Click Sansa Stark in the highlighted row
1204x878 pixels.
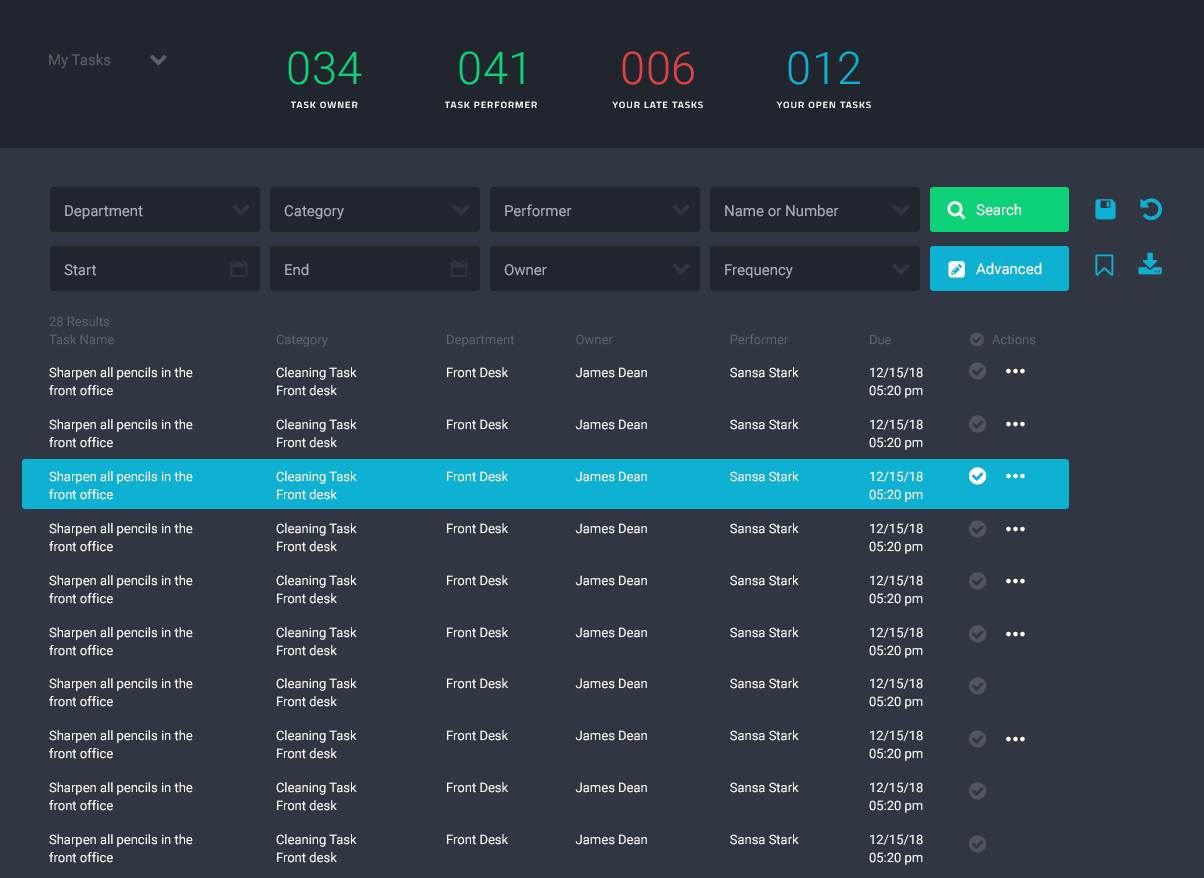tap(764, 477)
